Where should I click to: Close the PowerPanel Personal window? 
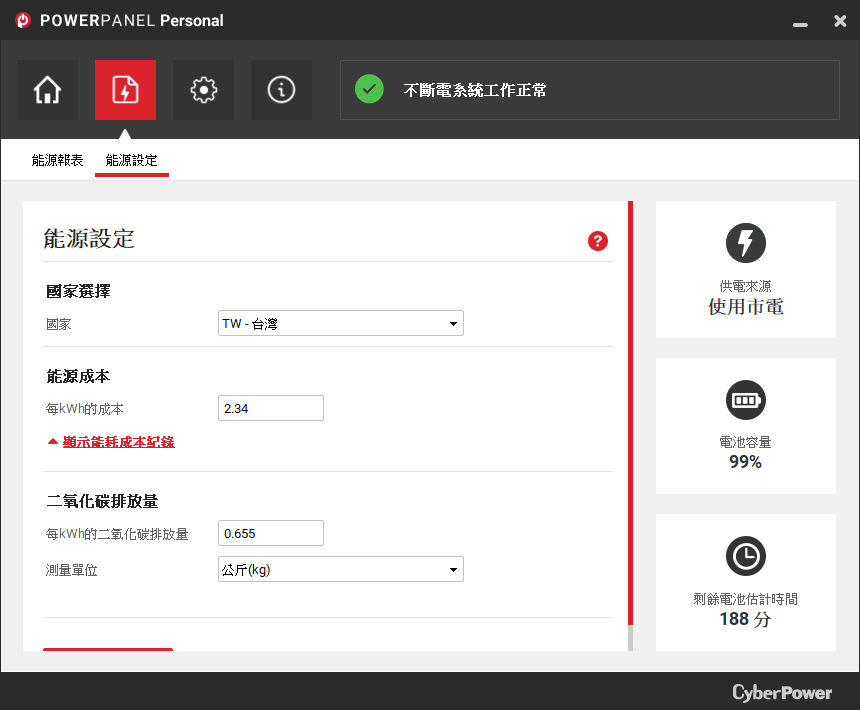click(840, 21)
